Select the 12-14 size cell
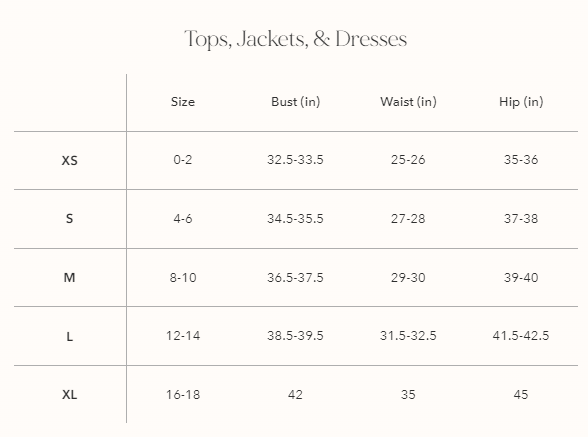Screen dimensions: 588x437 tap(183, 335)
